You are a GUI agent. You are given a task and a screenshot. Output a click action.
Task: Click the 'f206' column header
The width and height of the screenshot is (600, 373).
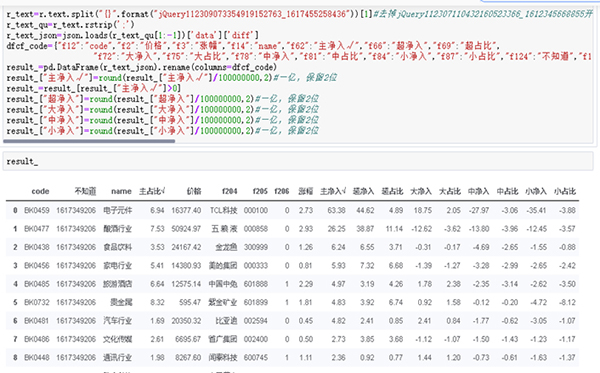tap(282, 191)
